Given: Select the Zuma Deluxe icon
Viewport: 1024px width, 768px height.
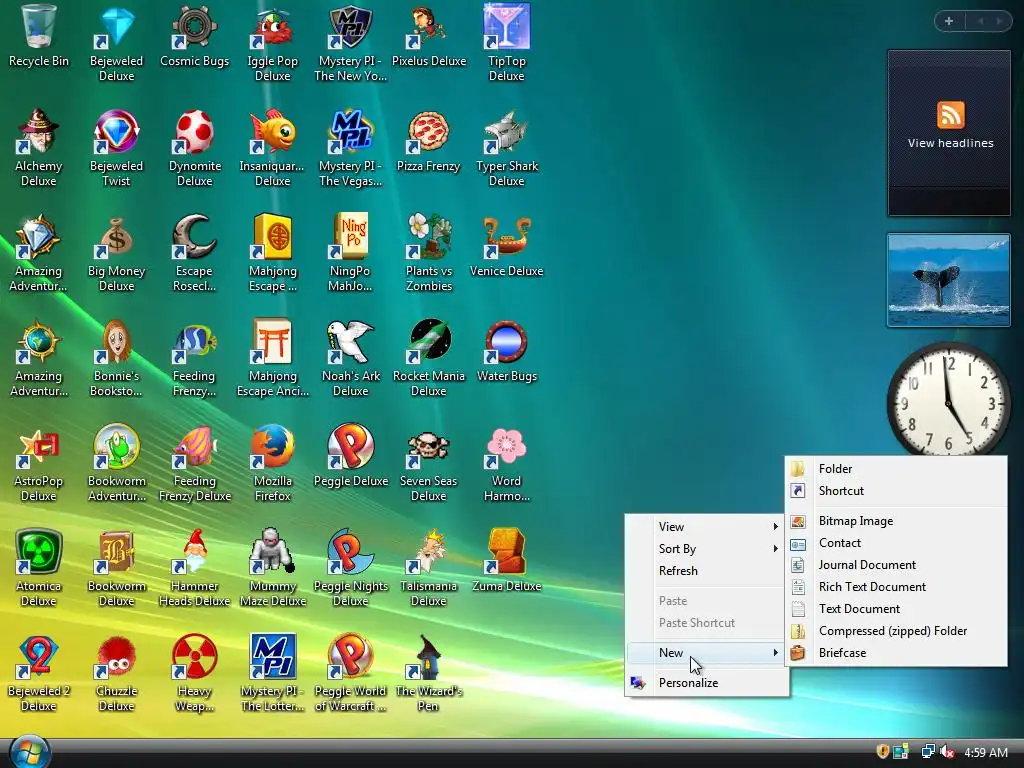Looking at the screenshot, I should pyautogui.click(x=506, y=552).
